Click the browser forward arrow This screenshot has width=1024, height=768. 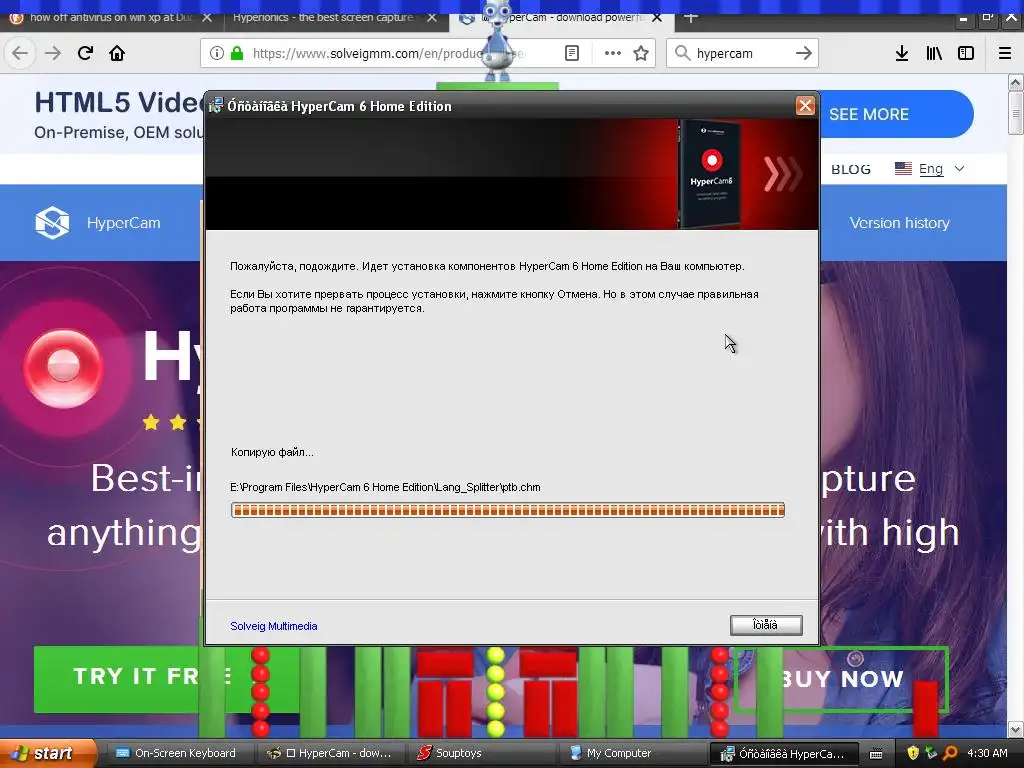53,53
